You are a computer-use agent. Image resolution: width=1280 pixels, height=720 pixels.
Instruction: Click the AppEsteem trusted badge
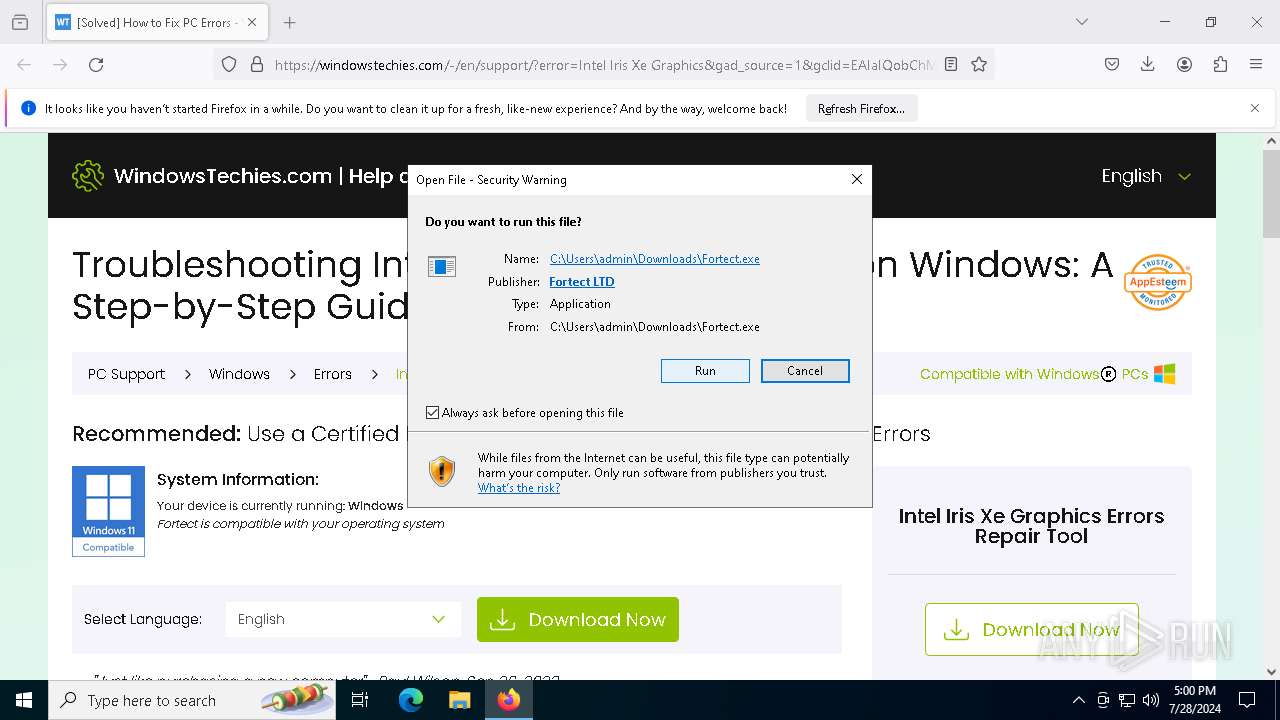(x=1158, y=282)
